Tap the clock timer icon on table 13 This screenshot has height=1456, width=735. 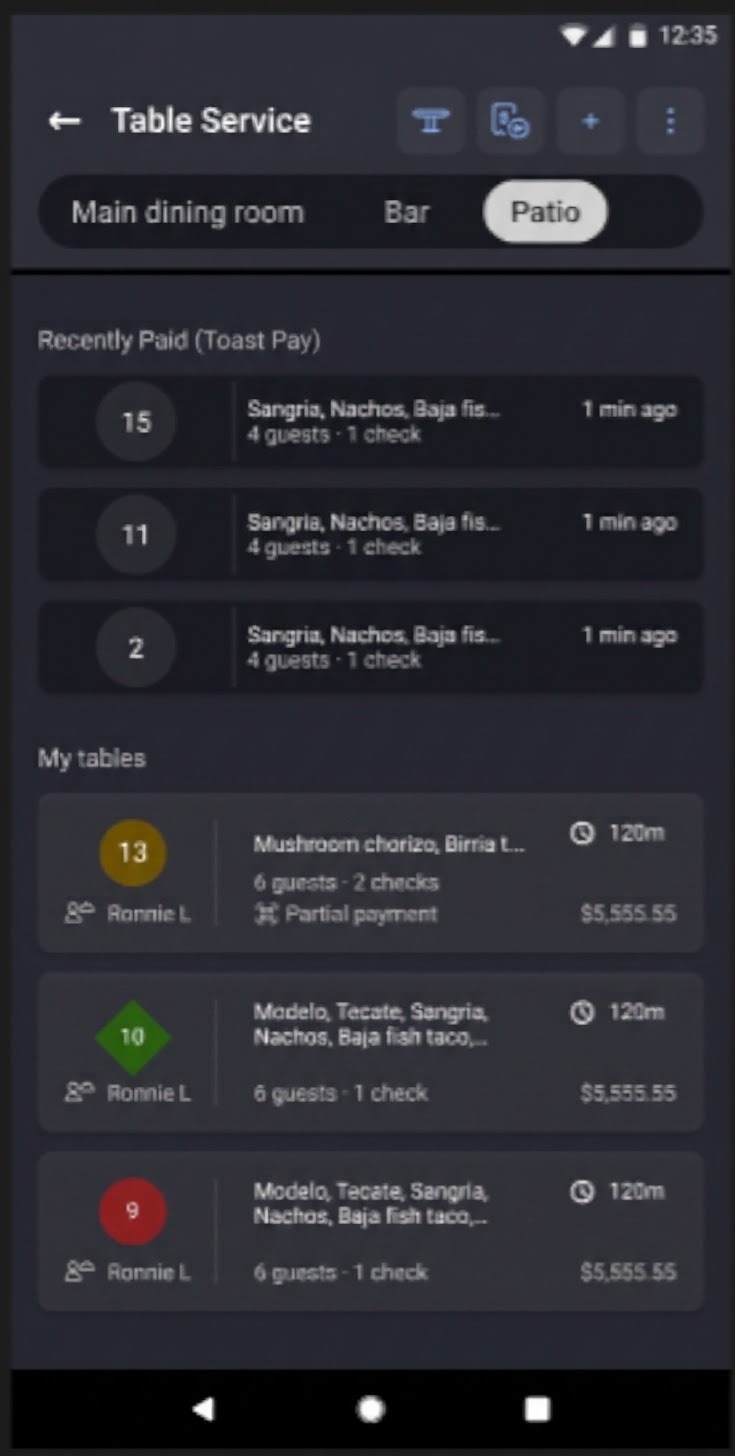(x=582, y=833)
